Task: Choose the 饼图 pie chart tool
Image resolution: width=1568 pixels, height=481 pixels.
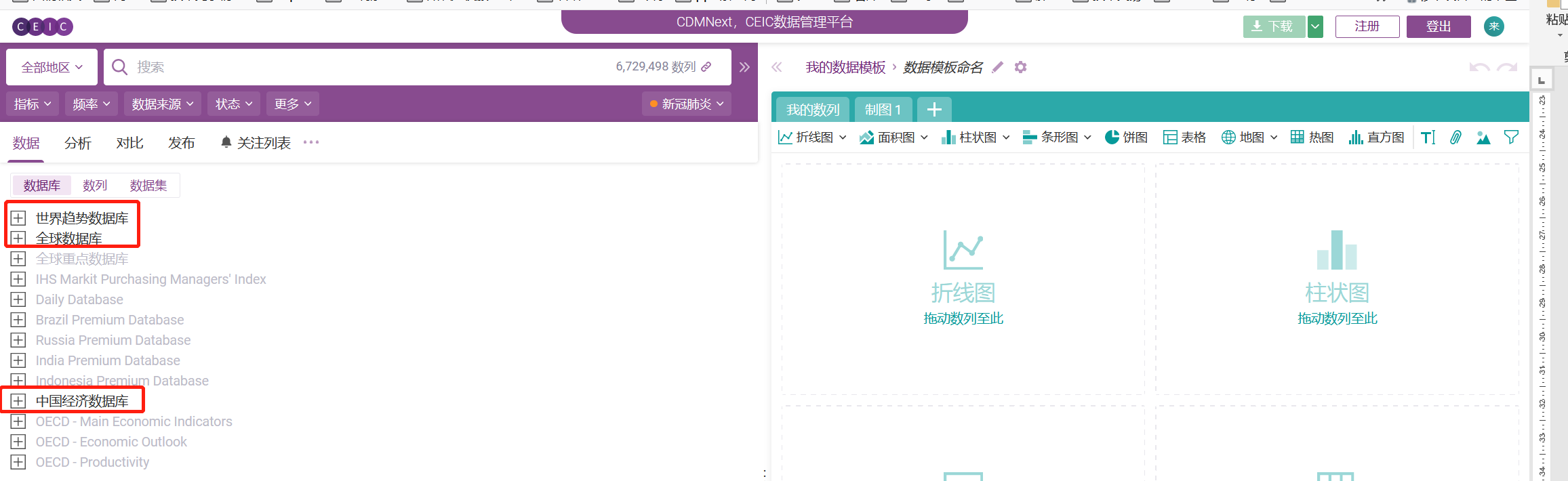Action: (x=1126, y=138)
